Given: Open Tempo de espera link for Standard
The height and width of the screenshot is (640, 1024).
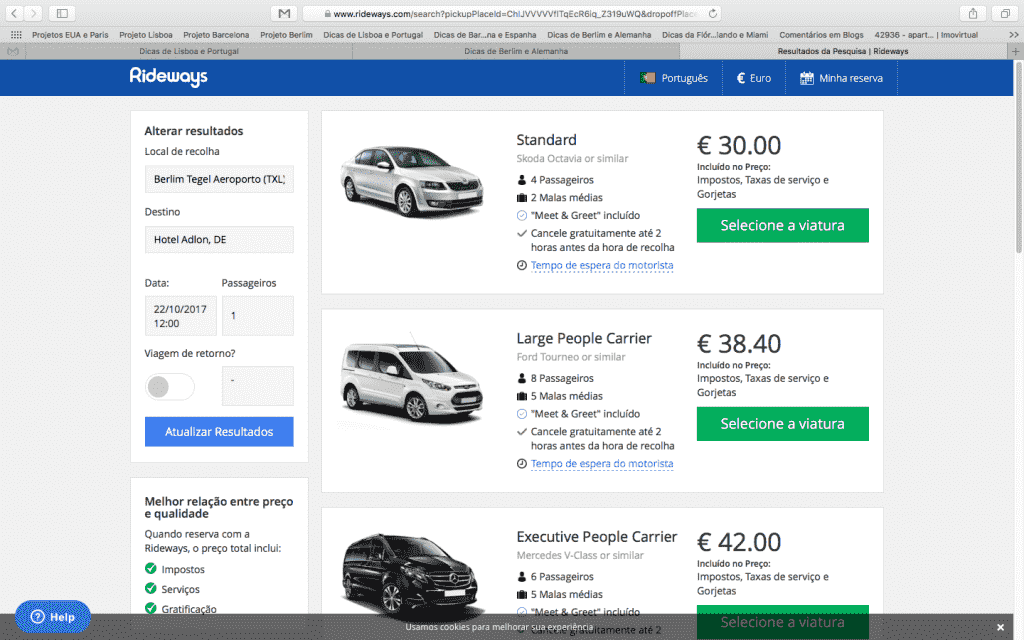Looking at the screenshot, I should (x=601, y=265).
